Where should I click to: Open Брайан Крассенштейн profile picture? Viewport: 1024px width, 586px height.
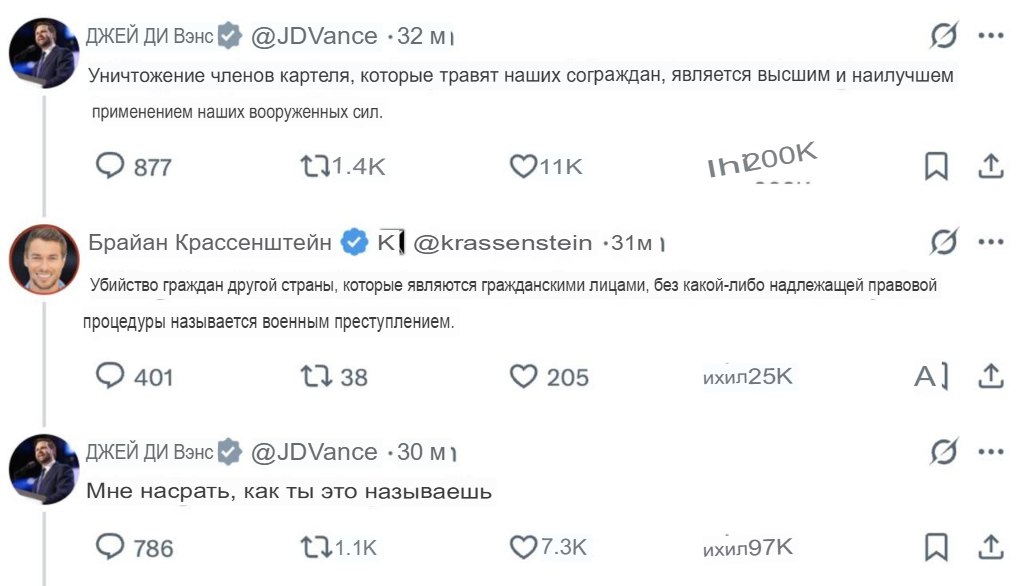44,259
